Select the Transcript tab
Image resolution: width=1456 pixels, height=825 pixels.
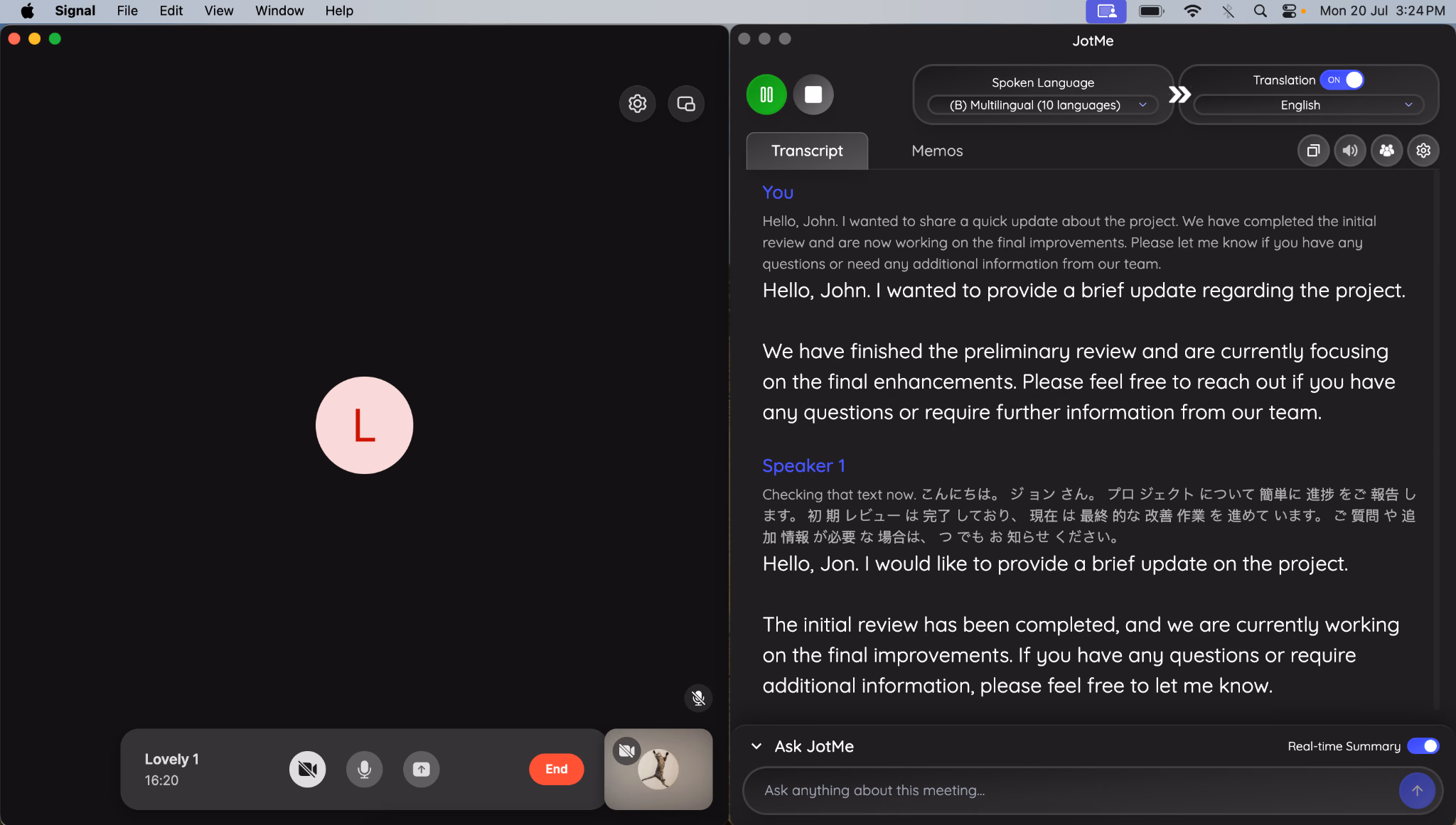point(807,151)
